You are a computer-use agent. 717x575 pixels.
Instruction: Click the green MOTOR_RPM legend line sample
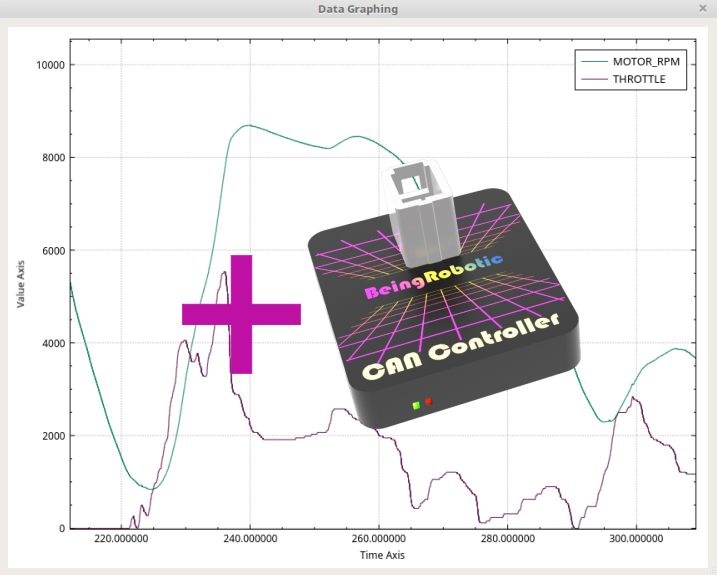click(x=594, y=61)
